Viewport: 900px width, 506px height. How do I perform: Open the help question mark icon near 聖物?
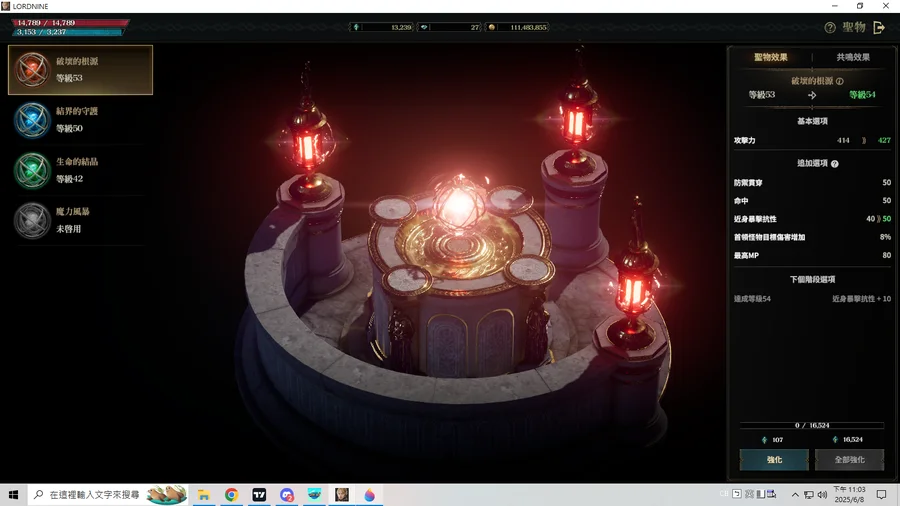click(x=830, y=28)
